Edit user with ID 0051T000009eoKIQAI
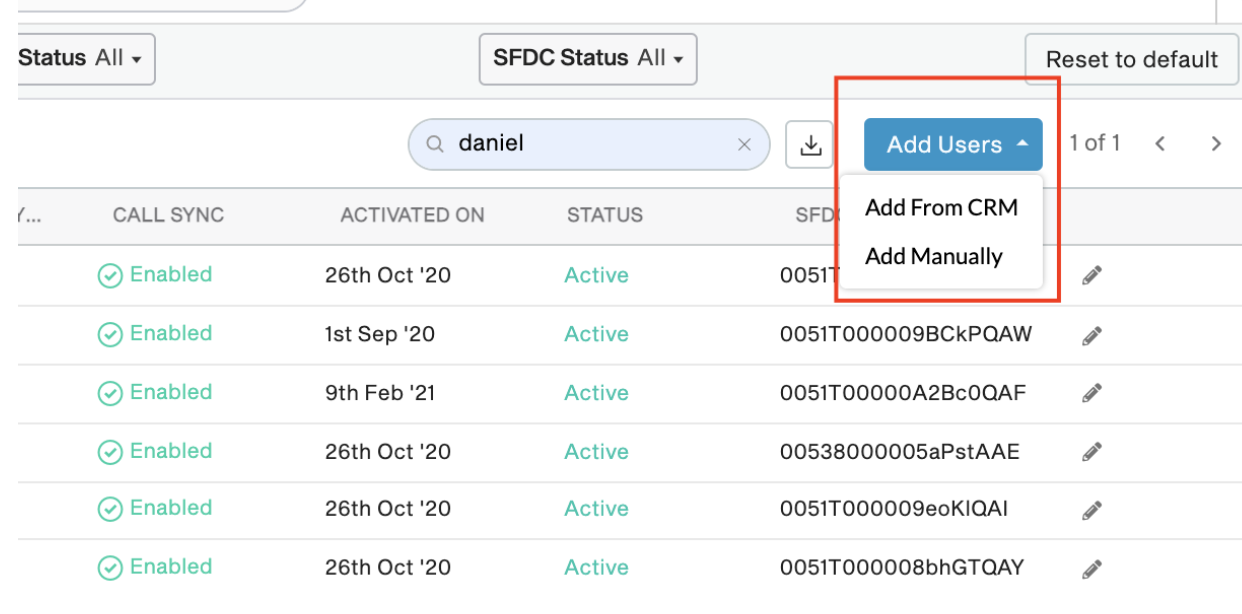The image size is (1242, 614). tap(1092, 510)
